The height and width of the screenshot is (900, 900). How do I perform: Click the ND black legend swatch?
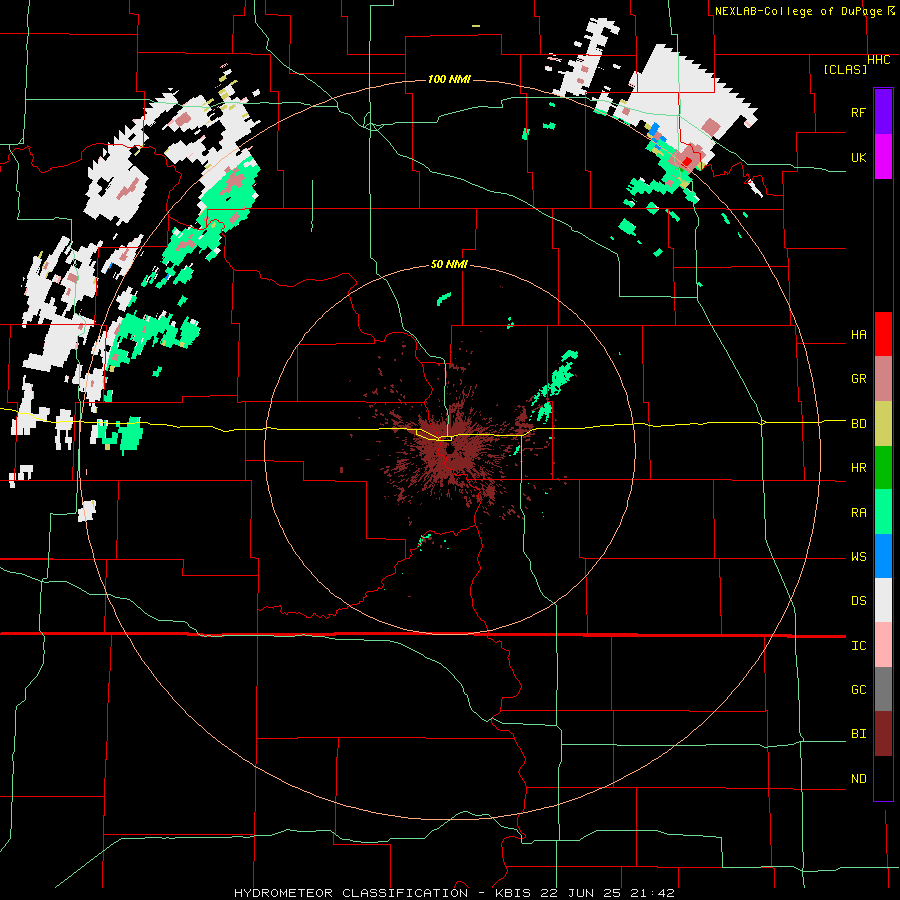point(883,778)
